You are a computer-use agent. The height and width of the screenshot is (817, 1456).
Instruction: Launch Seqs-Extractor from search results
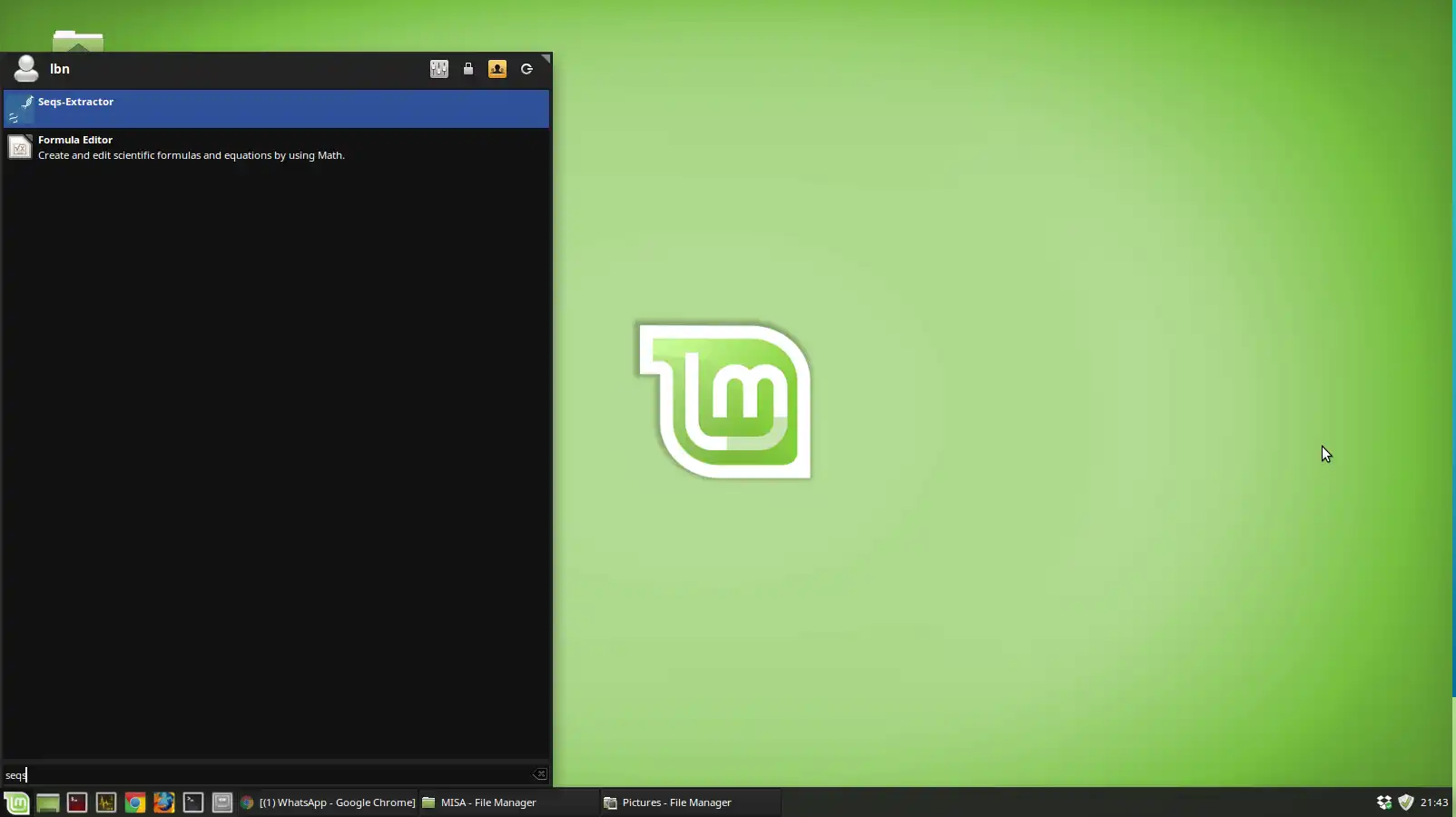click(276, 109)
